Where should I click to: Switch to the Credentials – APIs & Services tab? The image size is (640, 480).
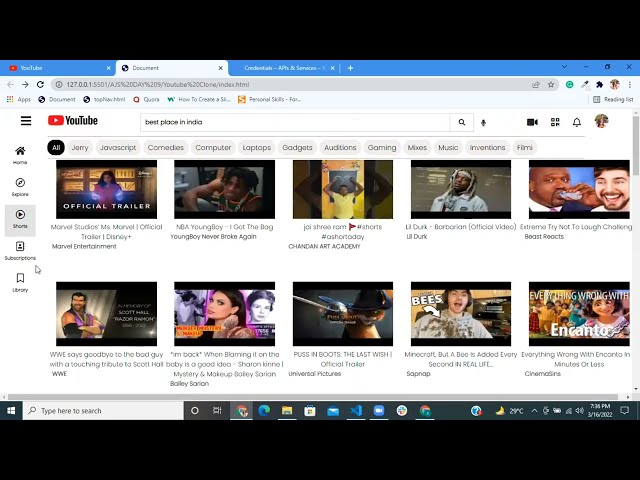point(282,68)
